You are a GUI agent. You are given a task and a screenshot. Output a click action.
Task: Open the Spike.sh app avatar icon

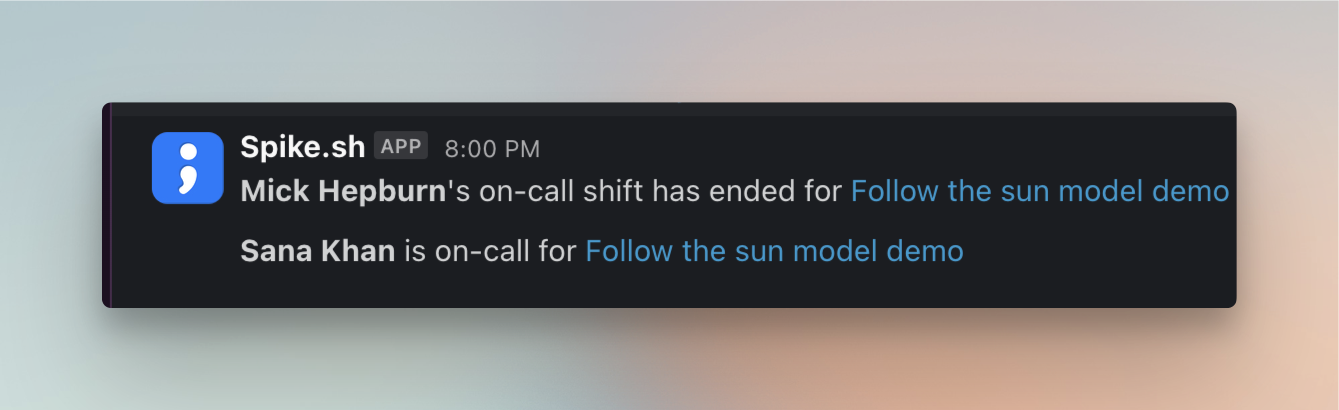(x=187, y=168)
